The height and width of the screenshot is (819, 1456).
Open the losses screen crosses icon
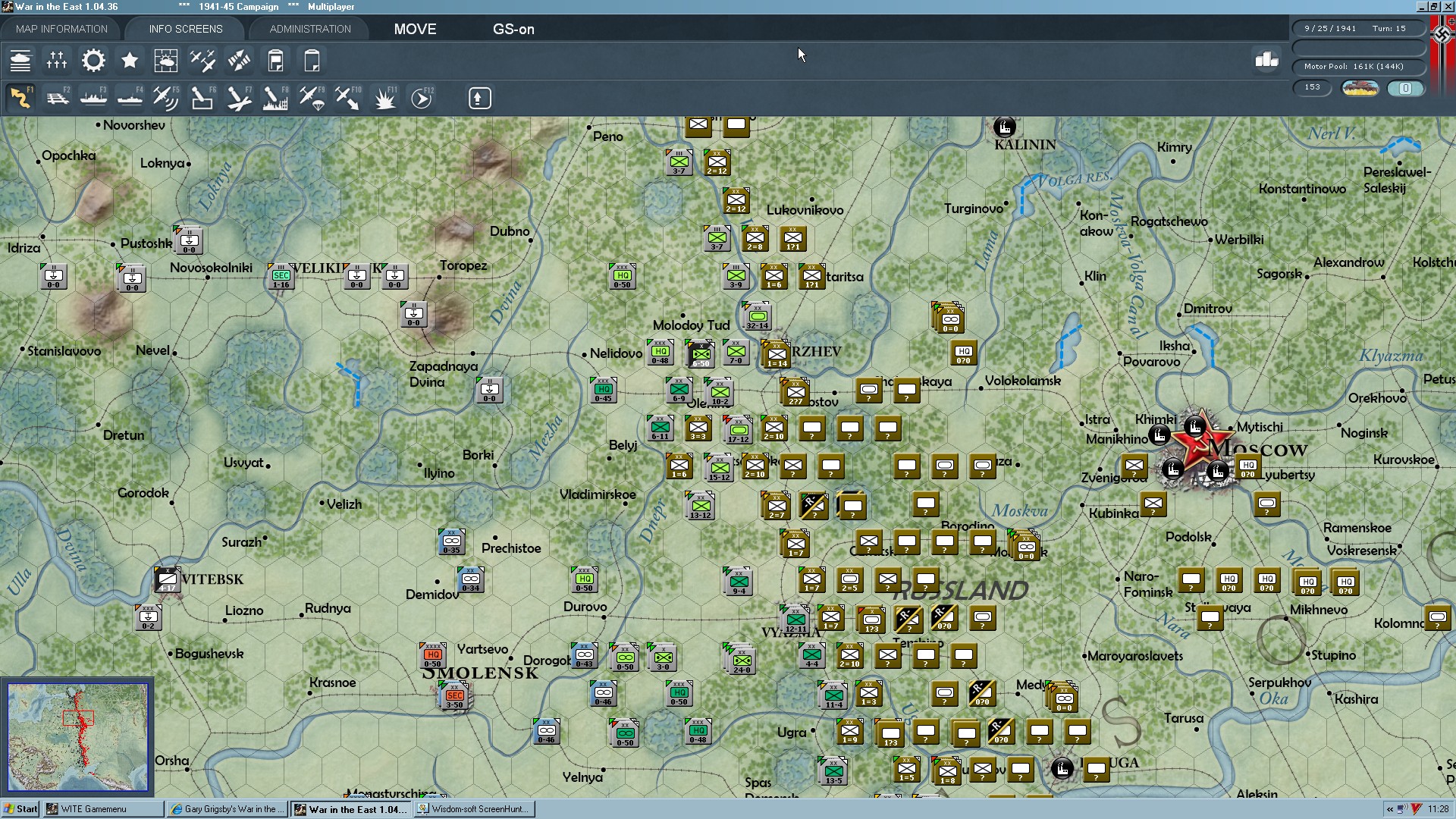57,60
